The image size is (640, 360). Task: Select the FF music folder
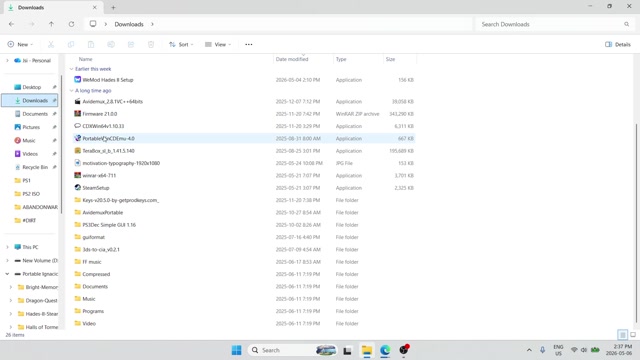coord(244,262)
